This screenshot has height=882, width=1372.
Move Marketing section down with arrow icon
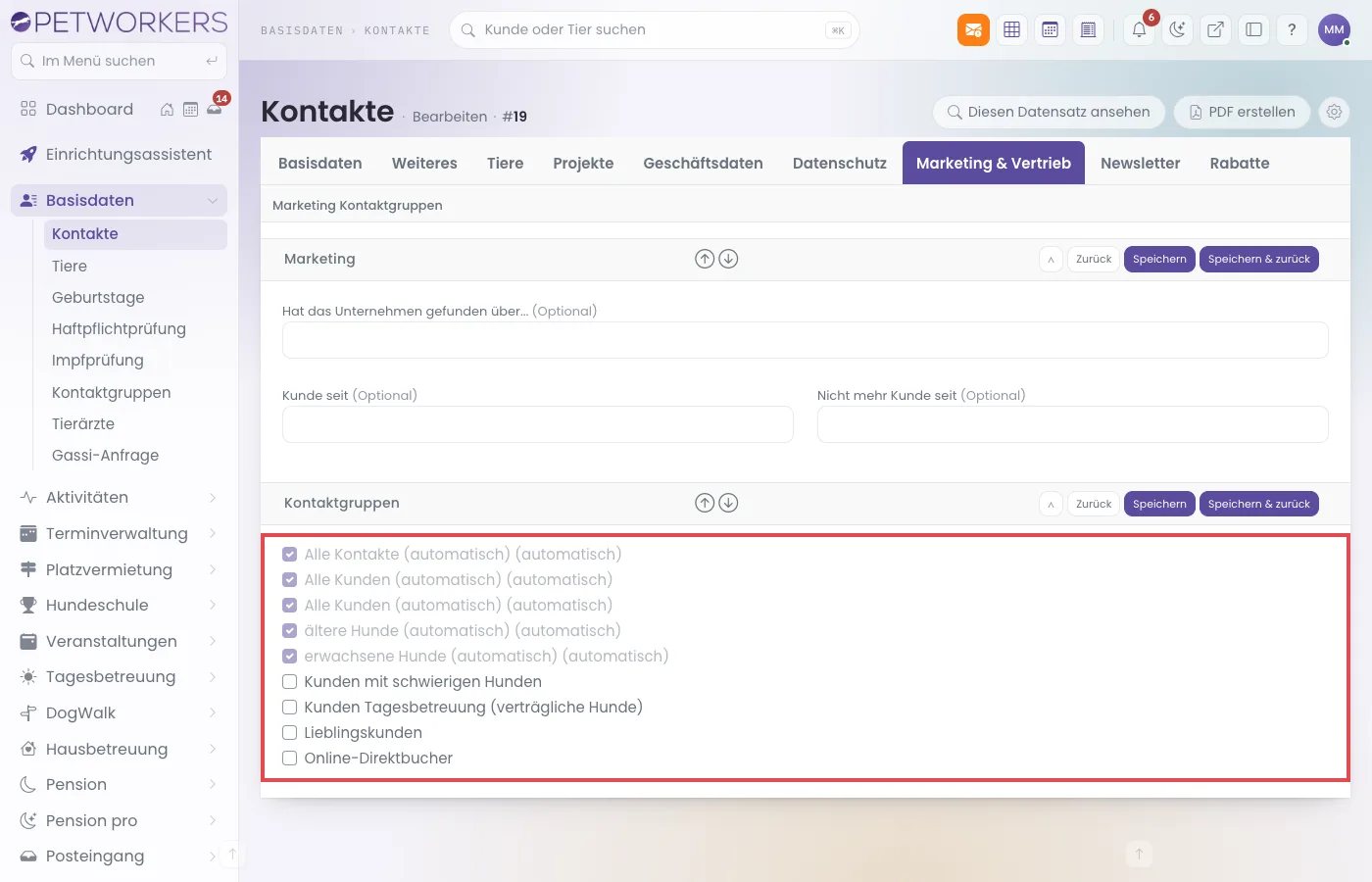[728, 259]
